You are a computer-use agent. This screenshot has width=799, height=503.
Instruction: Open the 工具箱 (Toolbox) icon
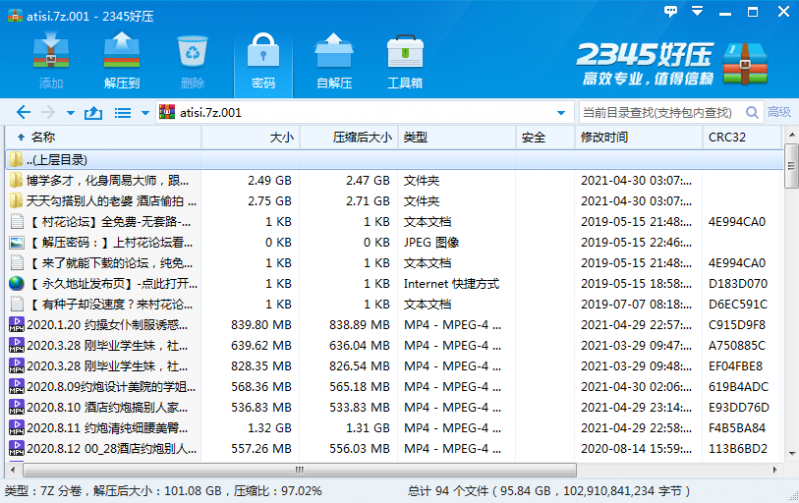[x=404, y=60]
